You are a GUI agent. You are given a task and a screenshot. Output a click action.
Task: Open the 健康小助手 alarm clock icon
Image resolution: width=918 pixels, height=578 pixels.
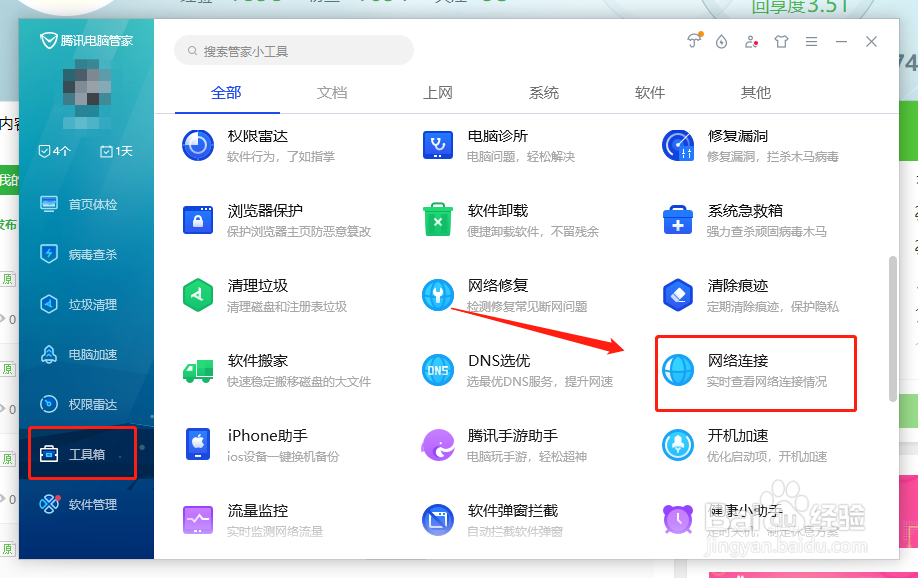point(678,519)
